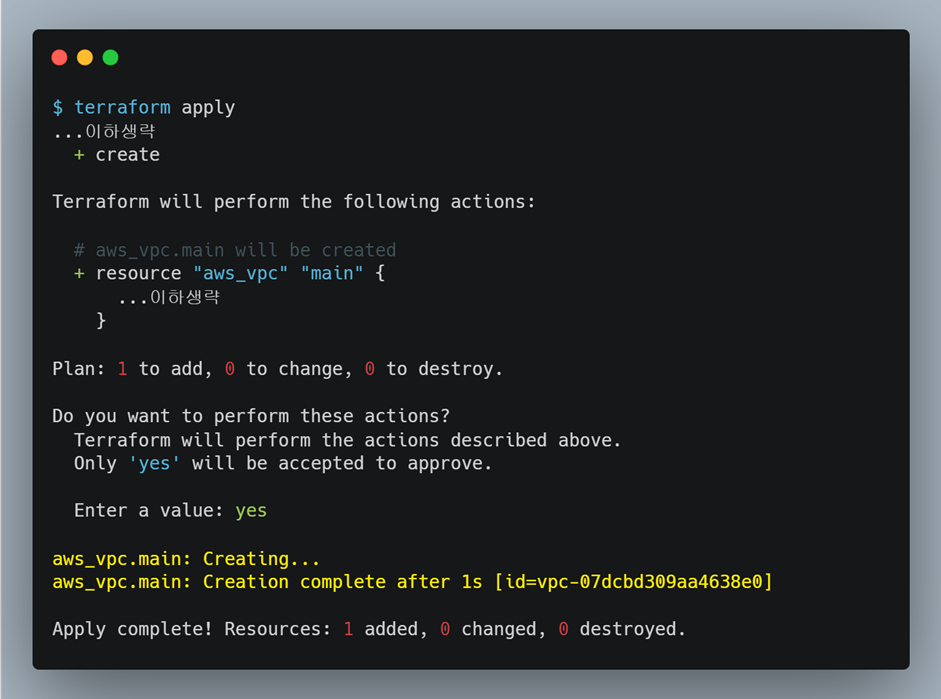Click the 'Plan: 1 to add' summary line
Image resolution: width=941 pixels, height=699 pixels.
[x=277, y=369]
